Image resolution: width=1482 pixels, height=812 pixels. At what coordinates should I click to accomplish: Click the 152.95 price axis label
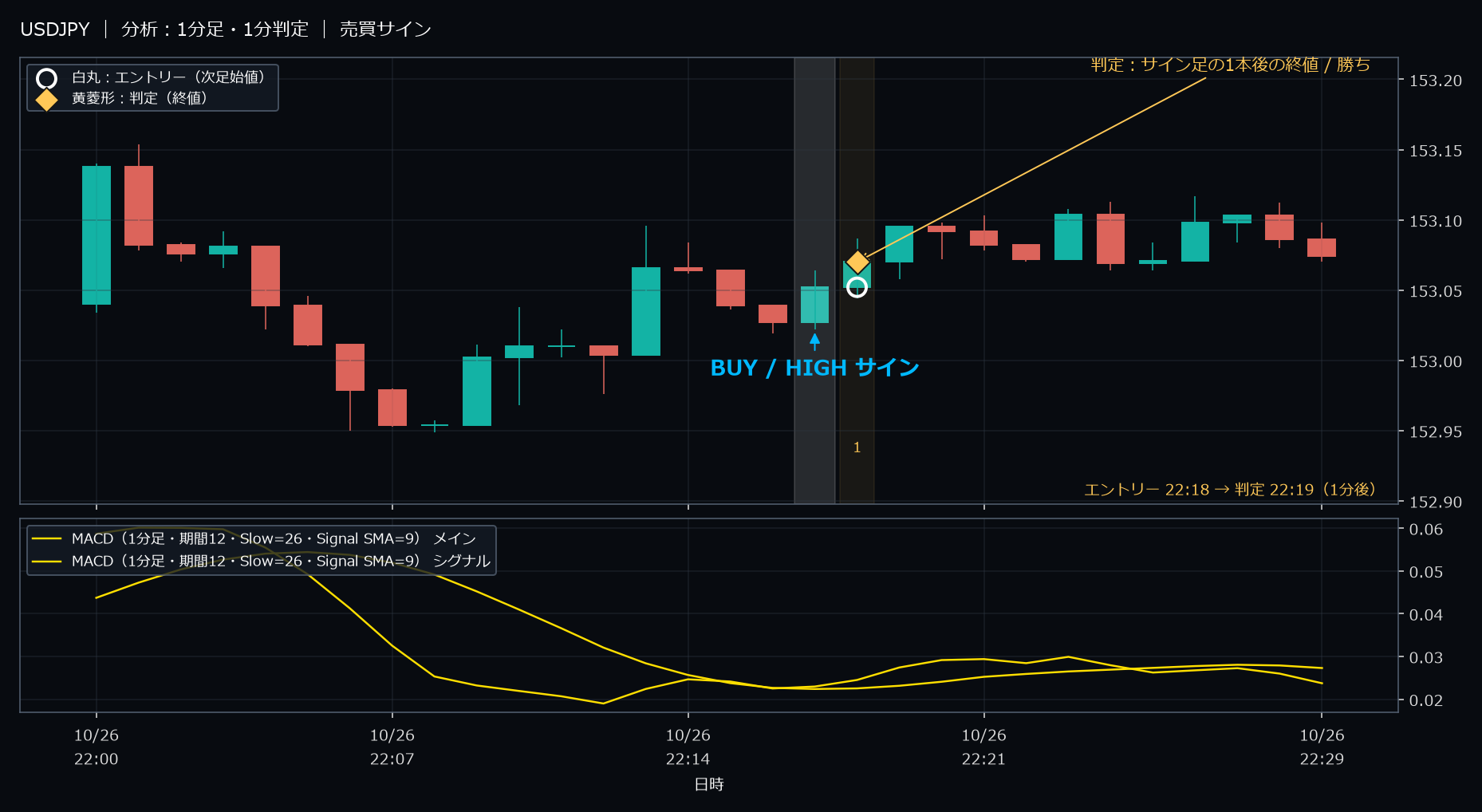(1436, 432)
